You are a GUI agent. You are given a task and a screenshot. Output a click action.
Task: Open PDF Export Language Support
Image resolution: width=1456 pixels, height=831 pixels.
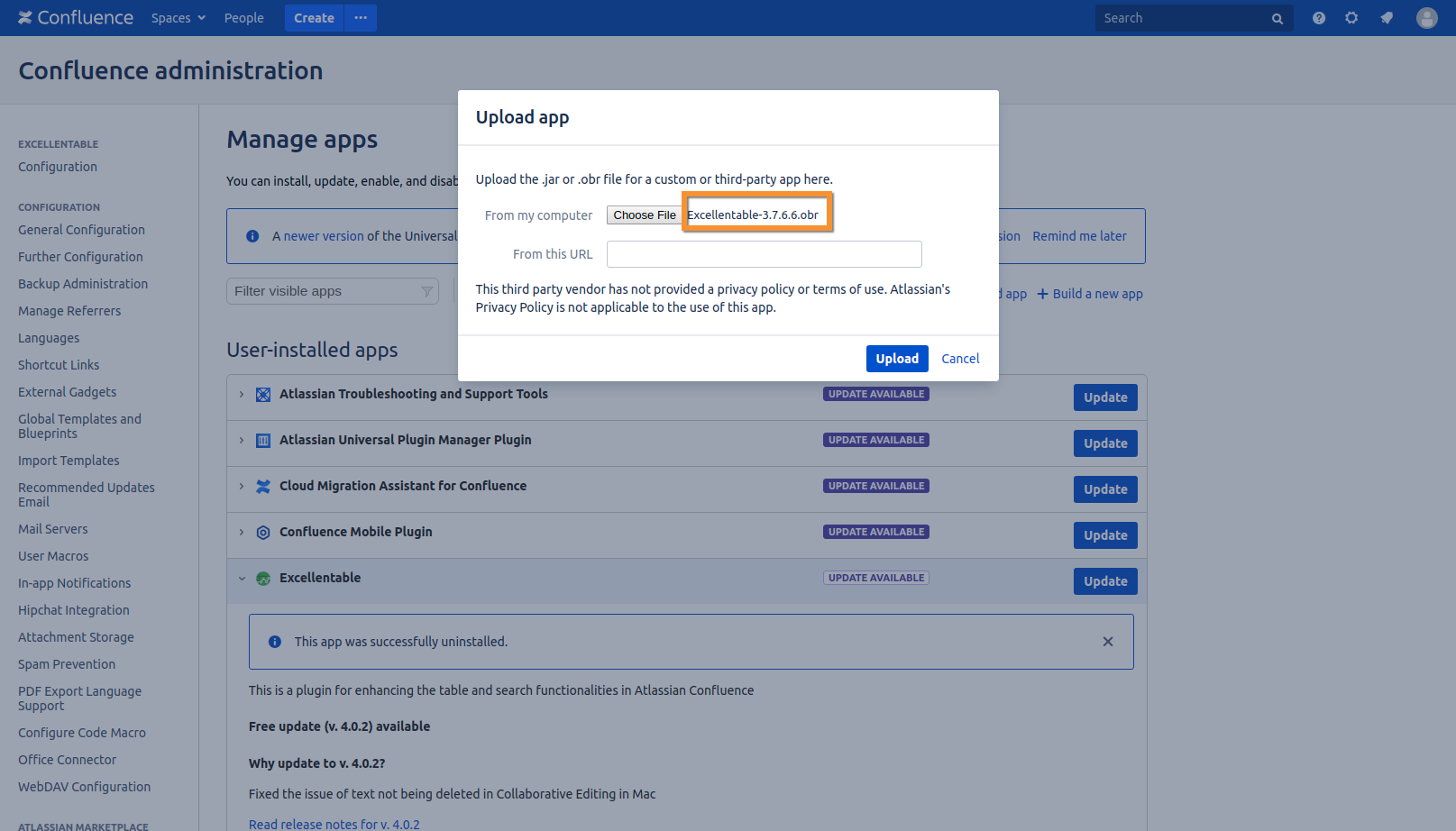coord(79,699)
